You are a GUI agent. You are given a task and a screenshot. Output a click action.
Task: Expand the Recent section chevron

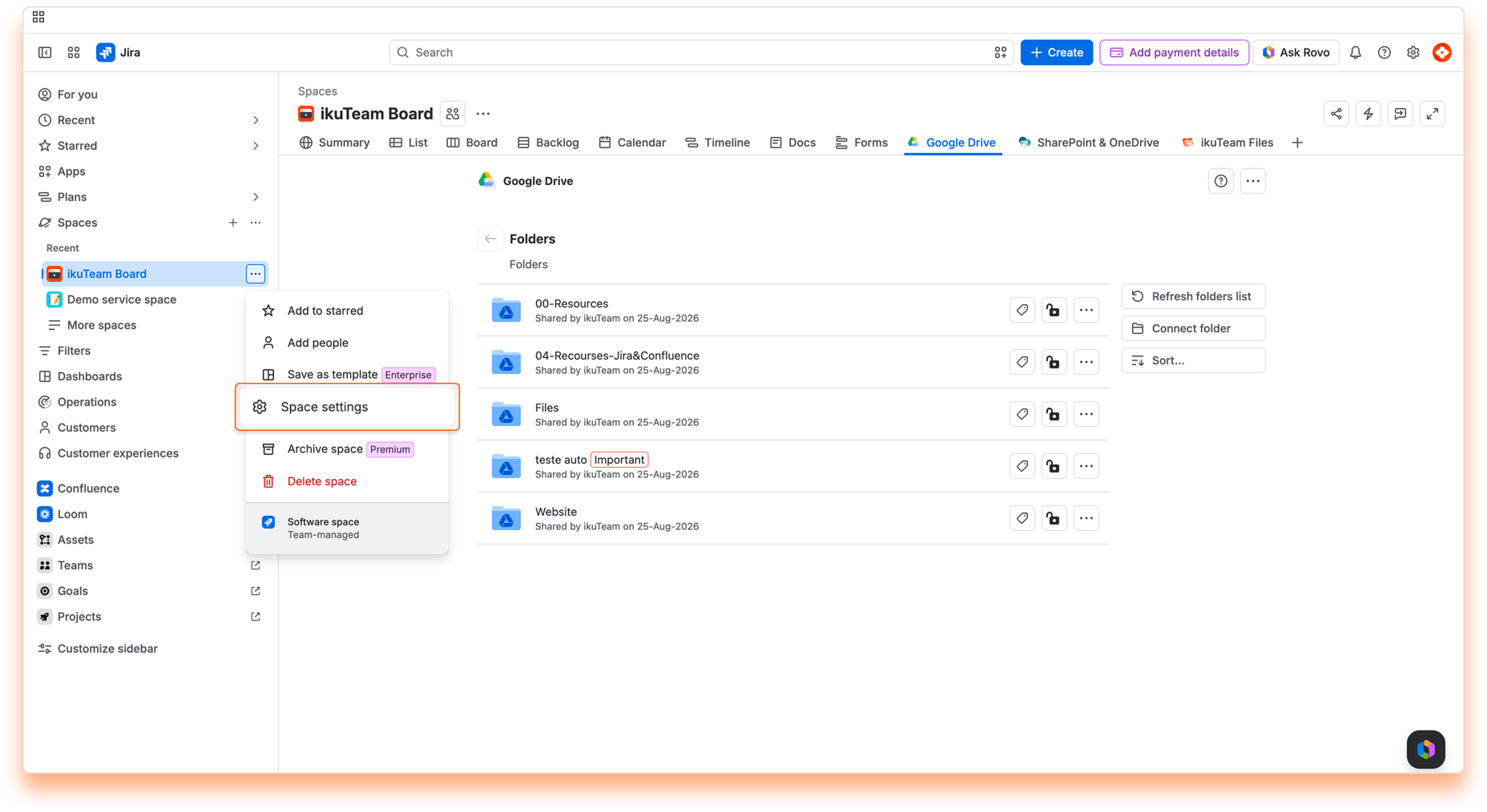pyautogui.click(x=256, y=120)
